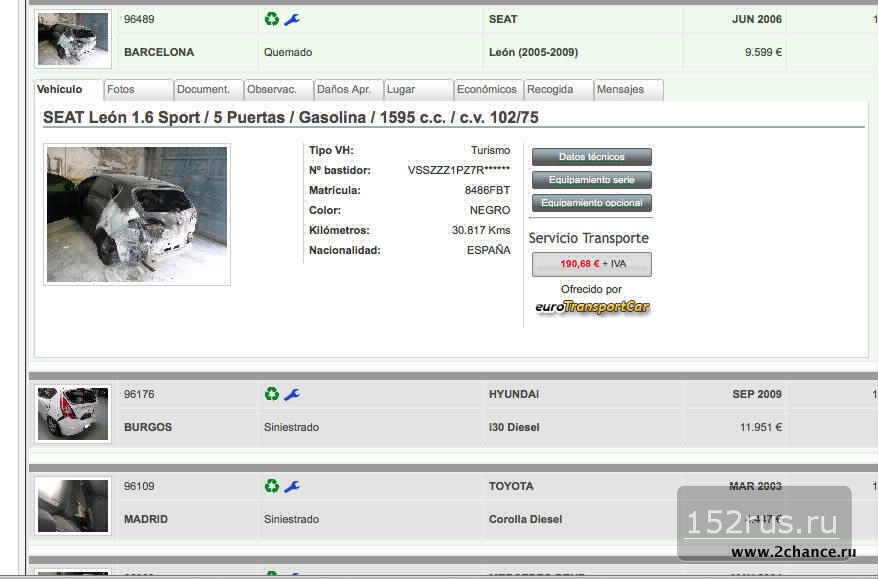Click the Tipo VH value Turismo
Screen dimensions: 878x579
(491, 150)
